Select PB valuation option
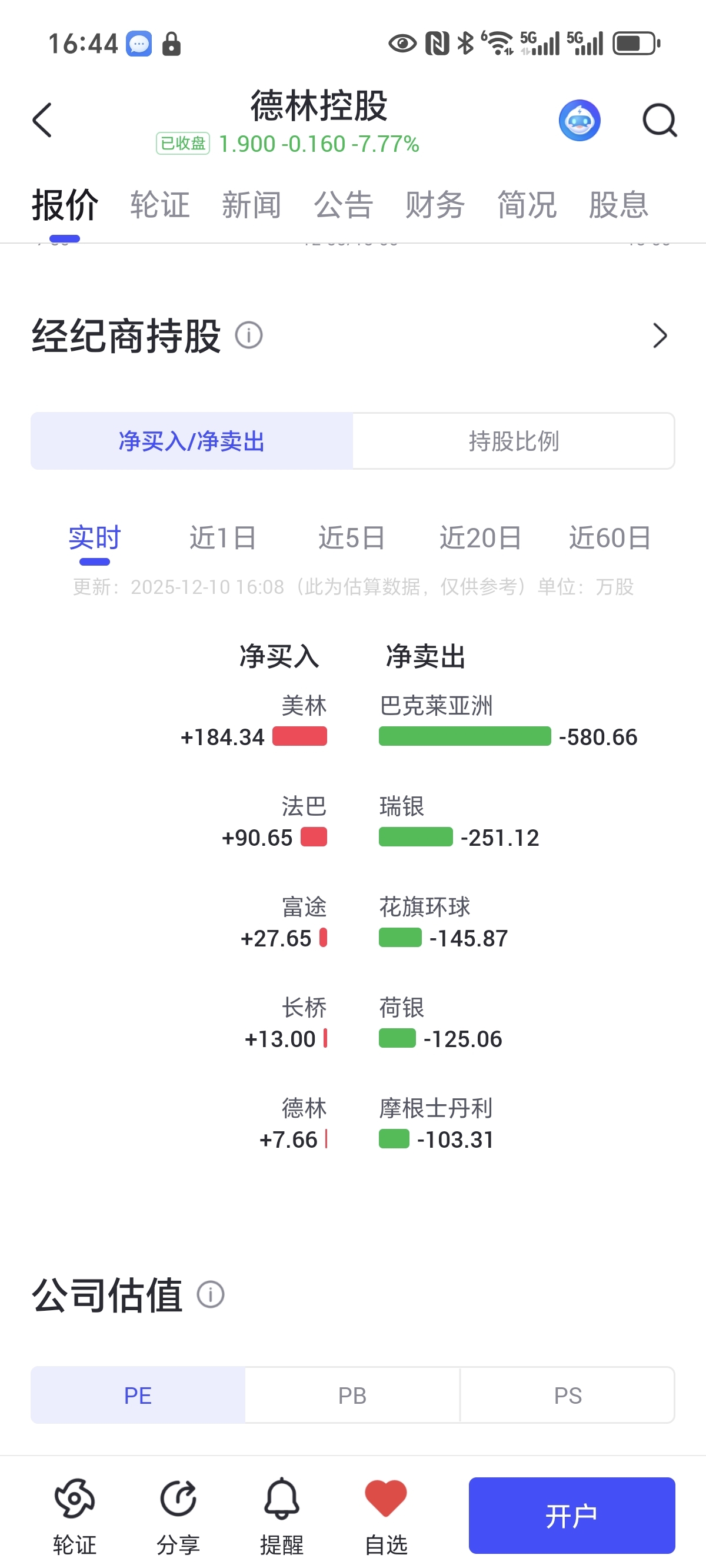 tap(352, 1395)
